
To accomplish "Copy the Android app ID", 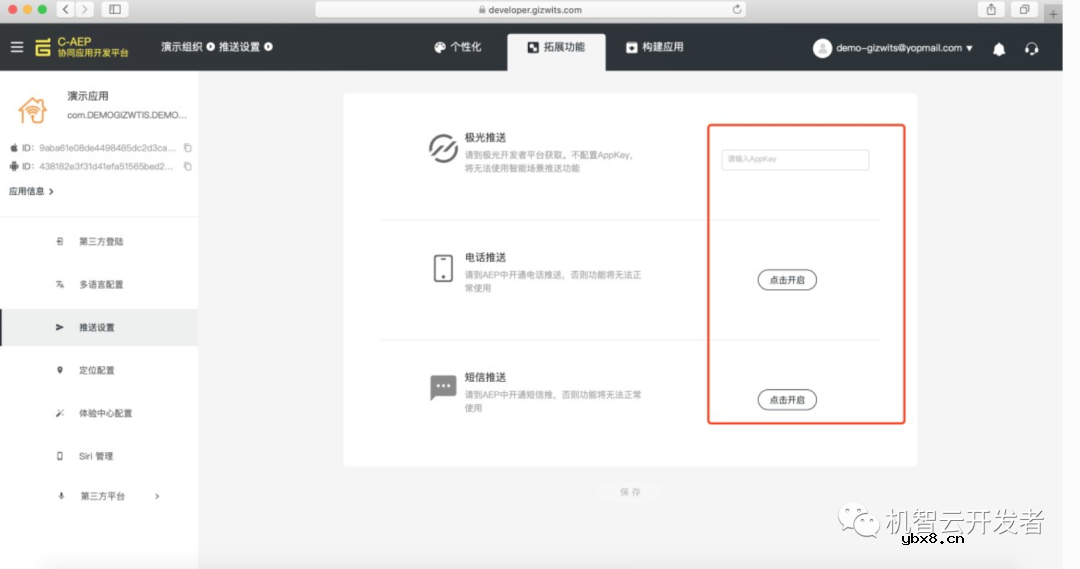I will point(187,166).
